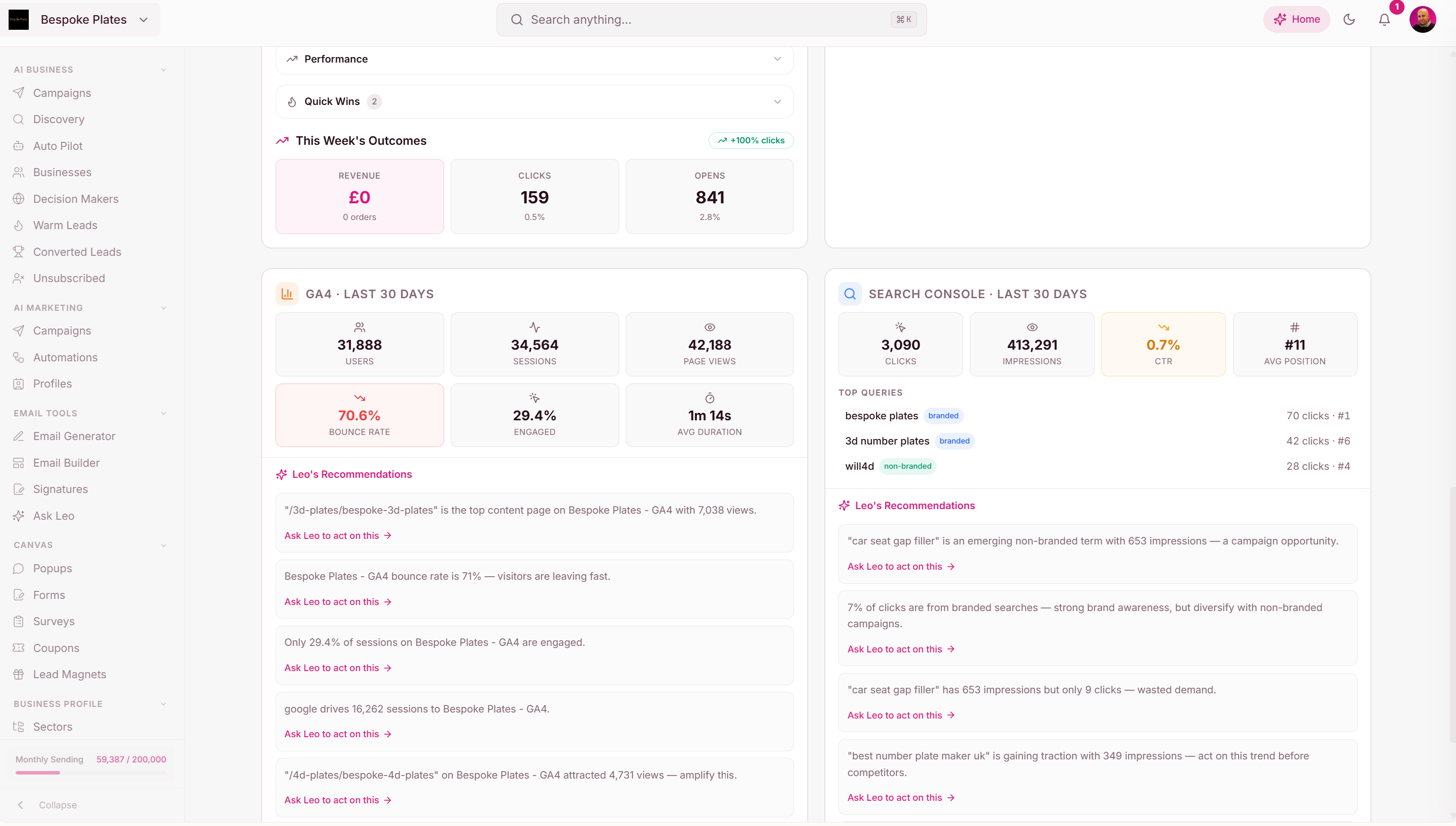This screenshot has width=1456, height=826.
Task: Collapse the Email Tools sidebar group
Action: [x=164, y=413]
